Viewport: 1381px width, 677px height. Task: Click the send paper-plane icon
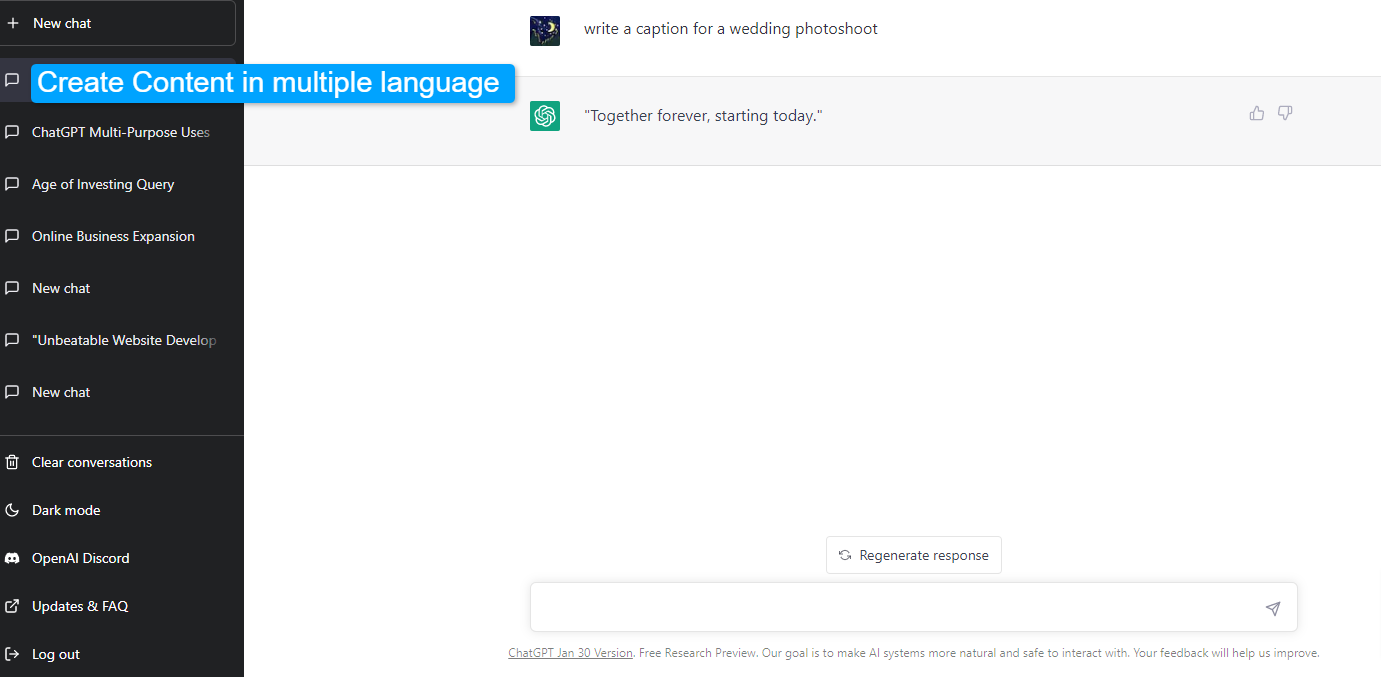[1273, 608]
